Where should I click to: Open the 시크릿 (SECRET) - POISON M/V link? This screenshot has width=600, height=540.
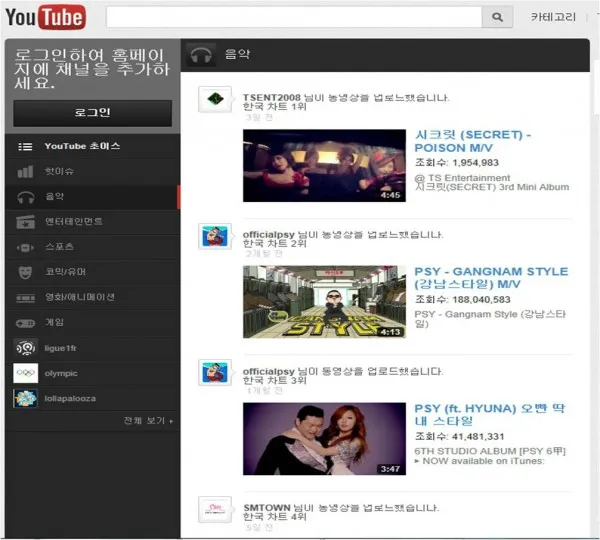coord(472,141)
